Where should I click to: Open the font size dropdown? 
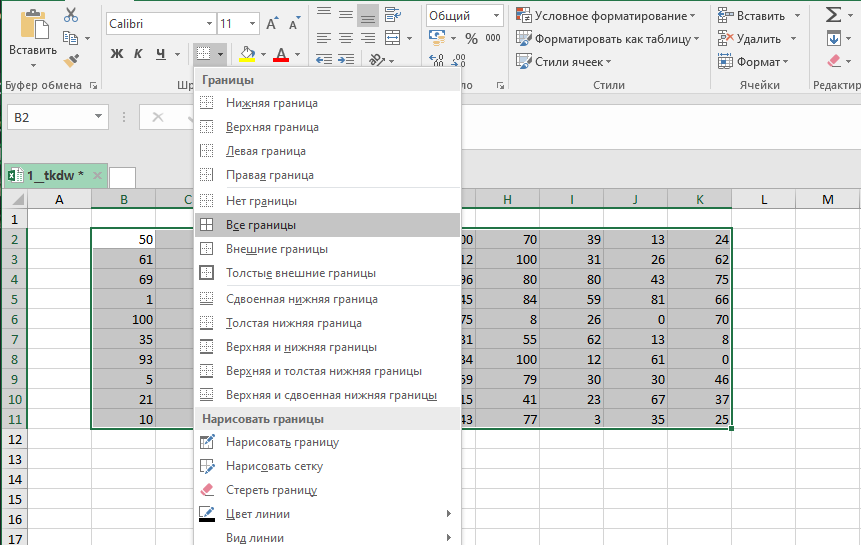coord(238,23)
